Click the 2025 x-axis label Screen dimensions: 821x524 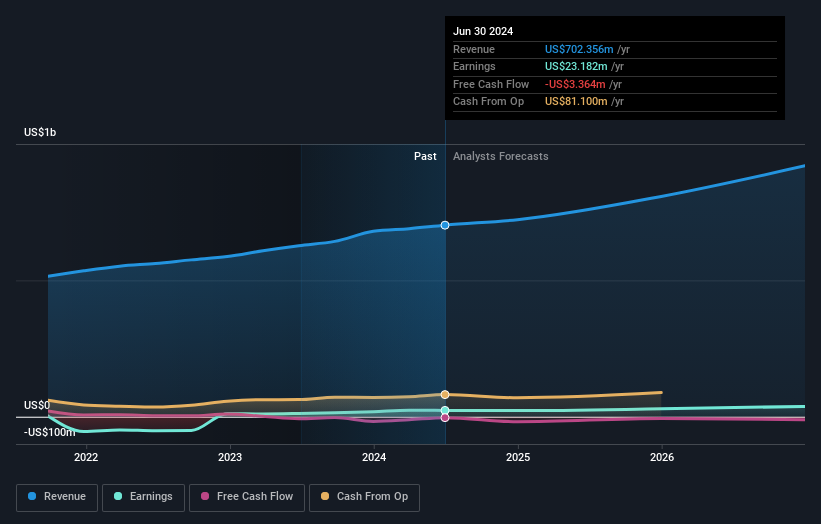pos(518,457)
